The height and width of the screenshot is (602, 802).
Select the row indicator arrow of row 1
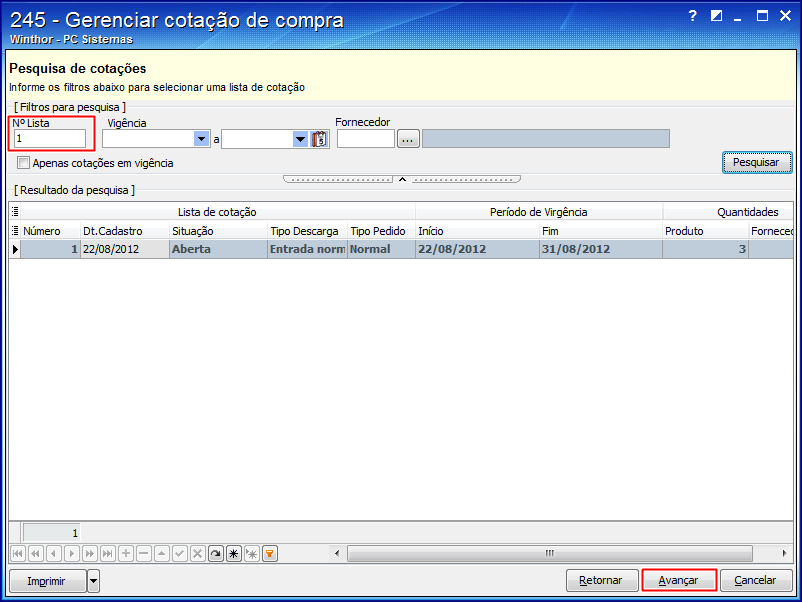pyautogui.click(x=15, y=249)
